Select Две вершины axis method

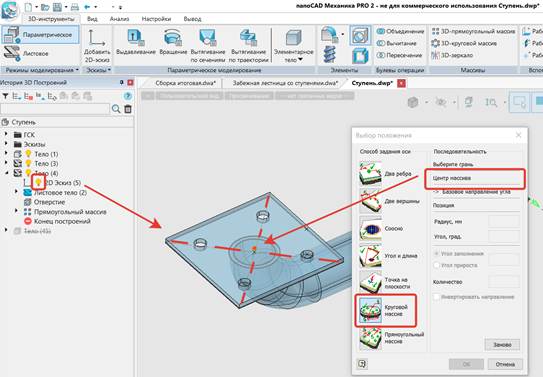tap(390, 201)
